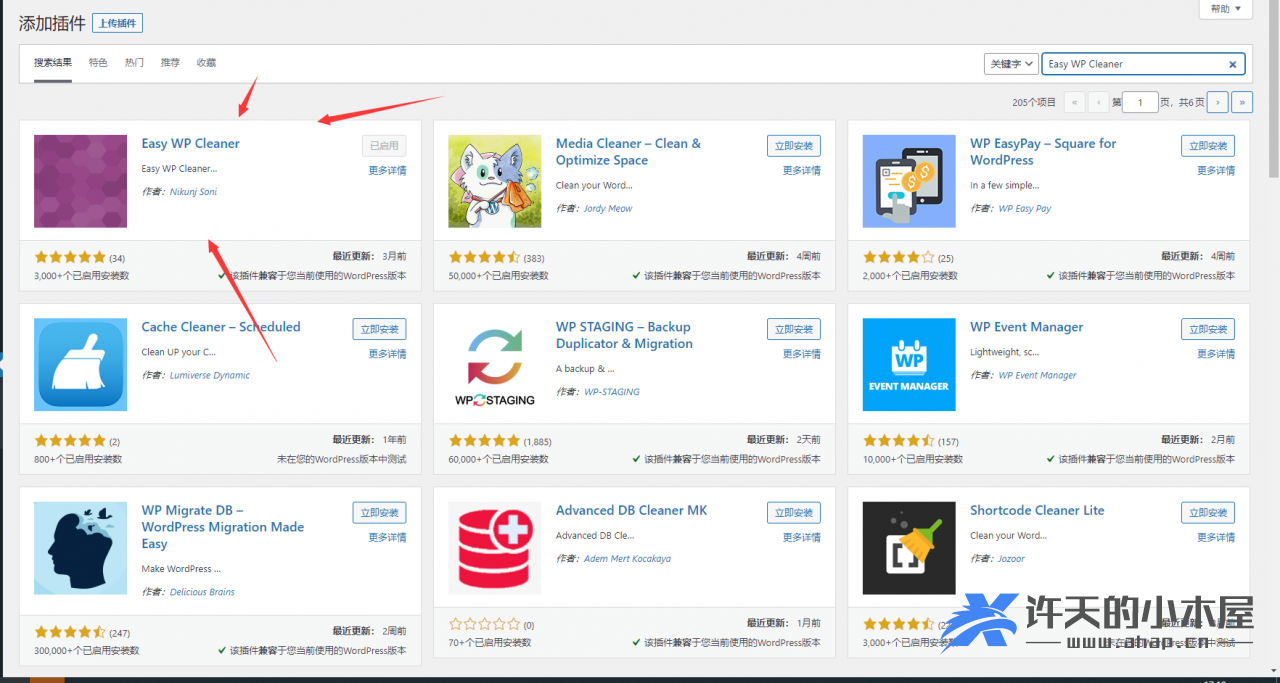
Task: Open 更多详情 for WP STAGING
Action: coord(802,354)
